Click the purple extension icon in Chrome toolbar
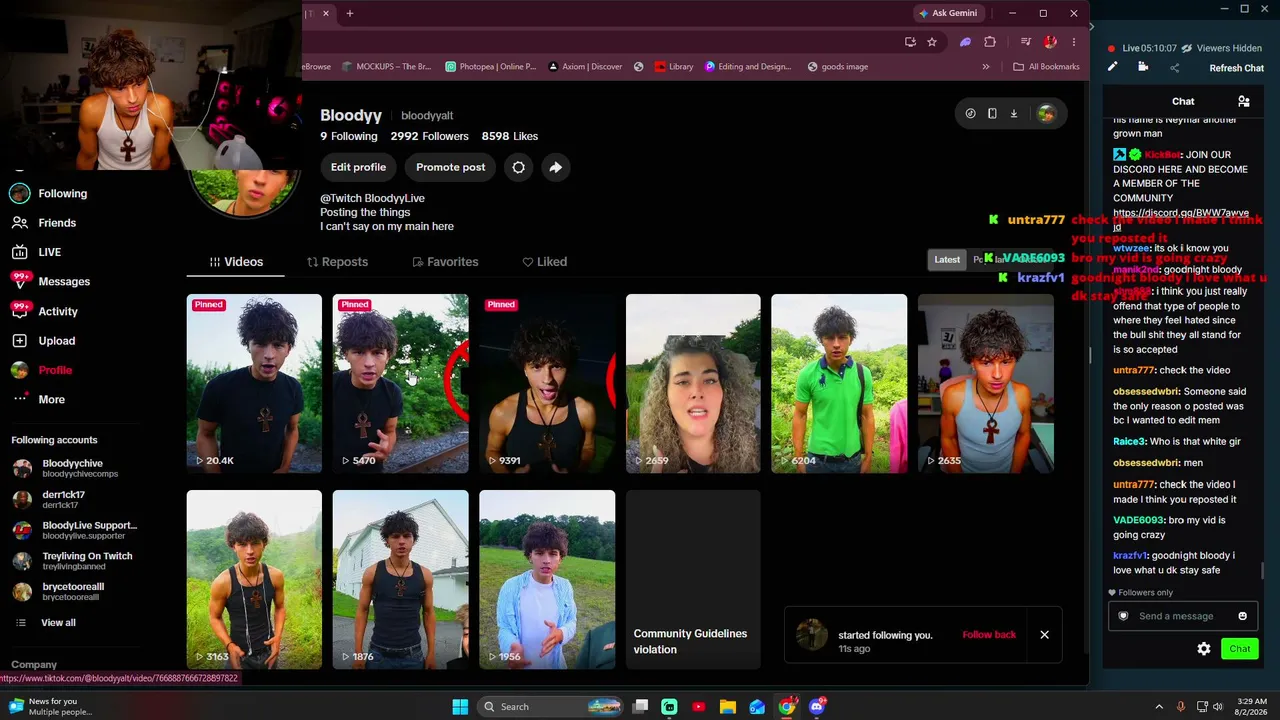The image size is (1280, 720). click(965, 42)
